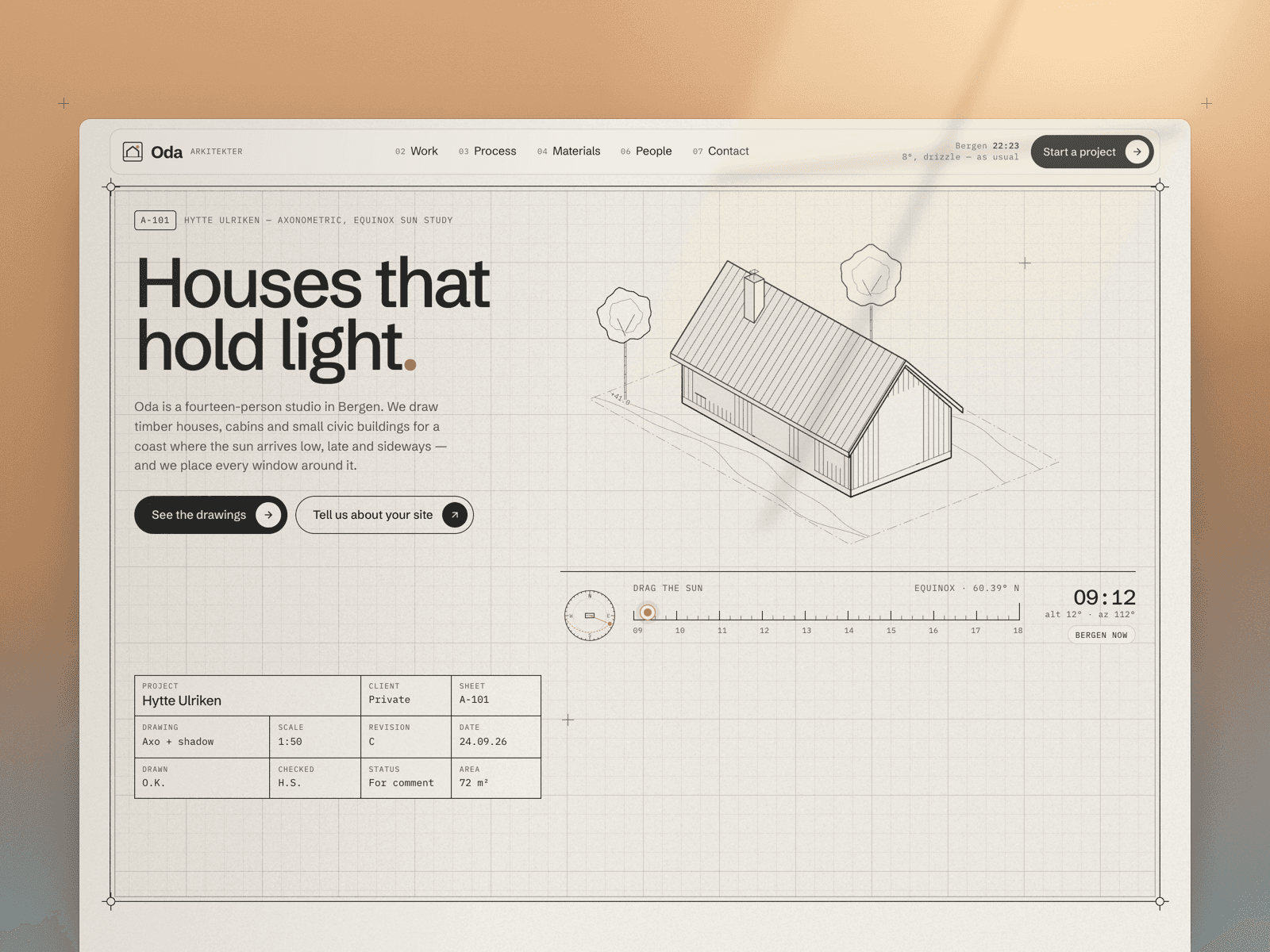Screen dimensions: 1270x952
Task: Click the See the drawings button
Action: coord(210,515)
